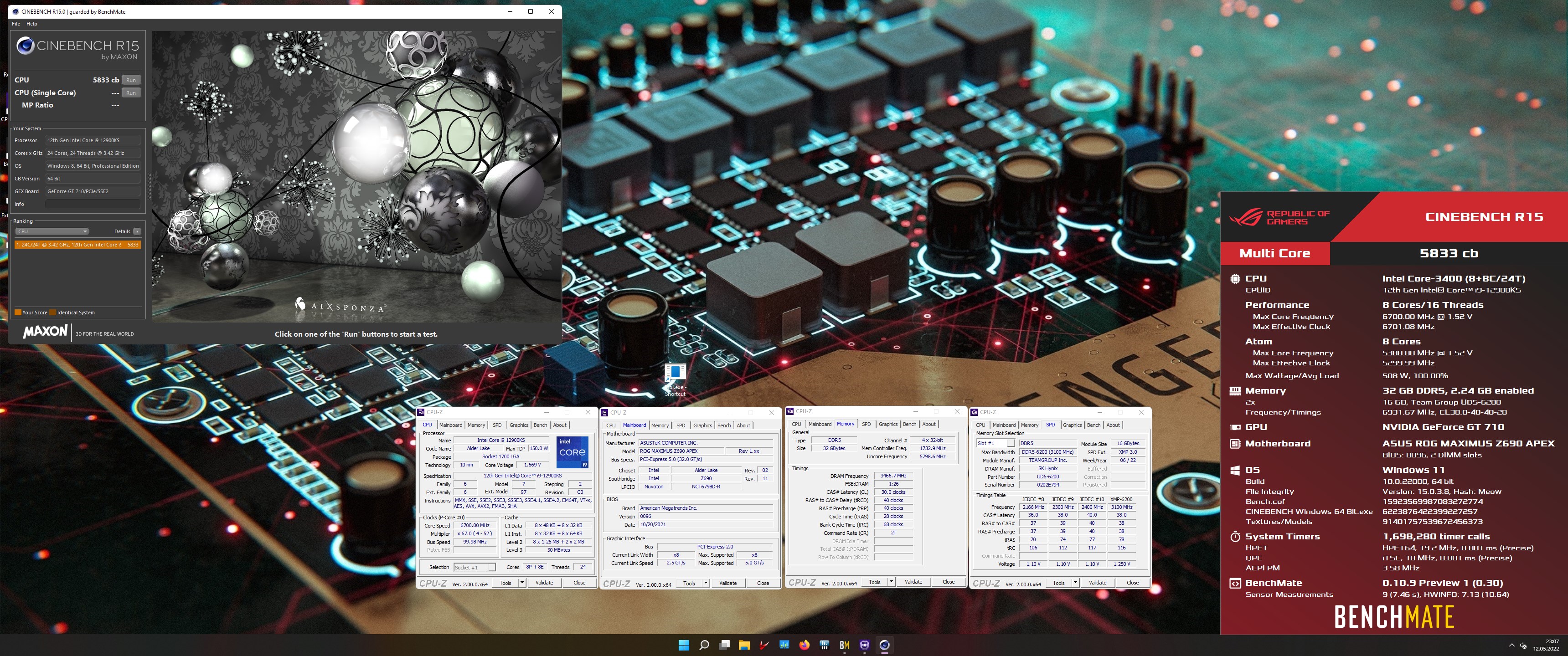
Task: Click the Cinebench rendered scene image
Action: 356,176
